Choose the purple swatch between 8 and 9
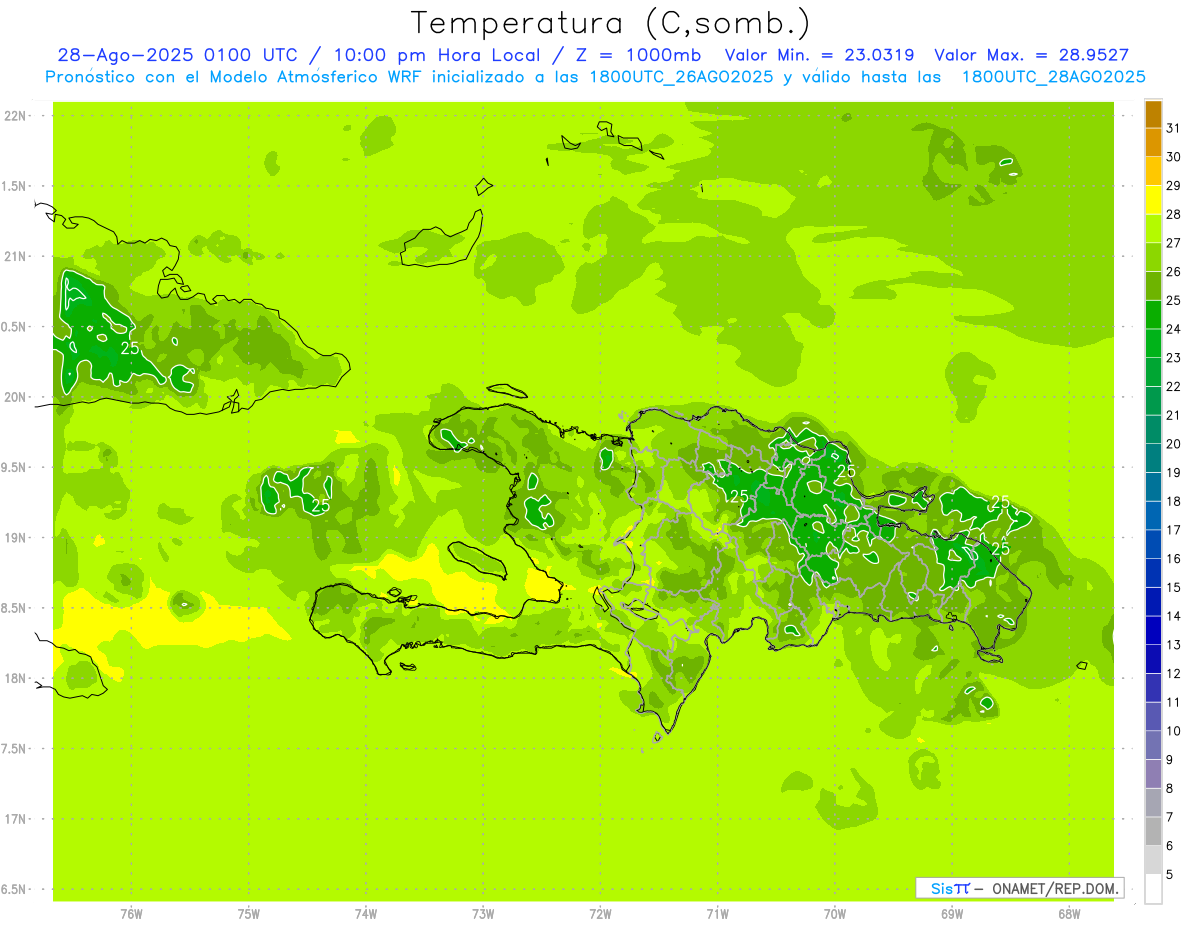Viewport: 1200px width, 927px height. click(x=1153, y=774)
